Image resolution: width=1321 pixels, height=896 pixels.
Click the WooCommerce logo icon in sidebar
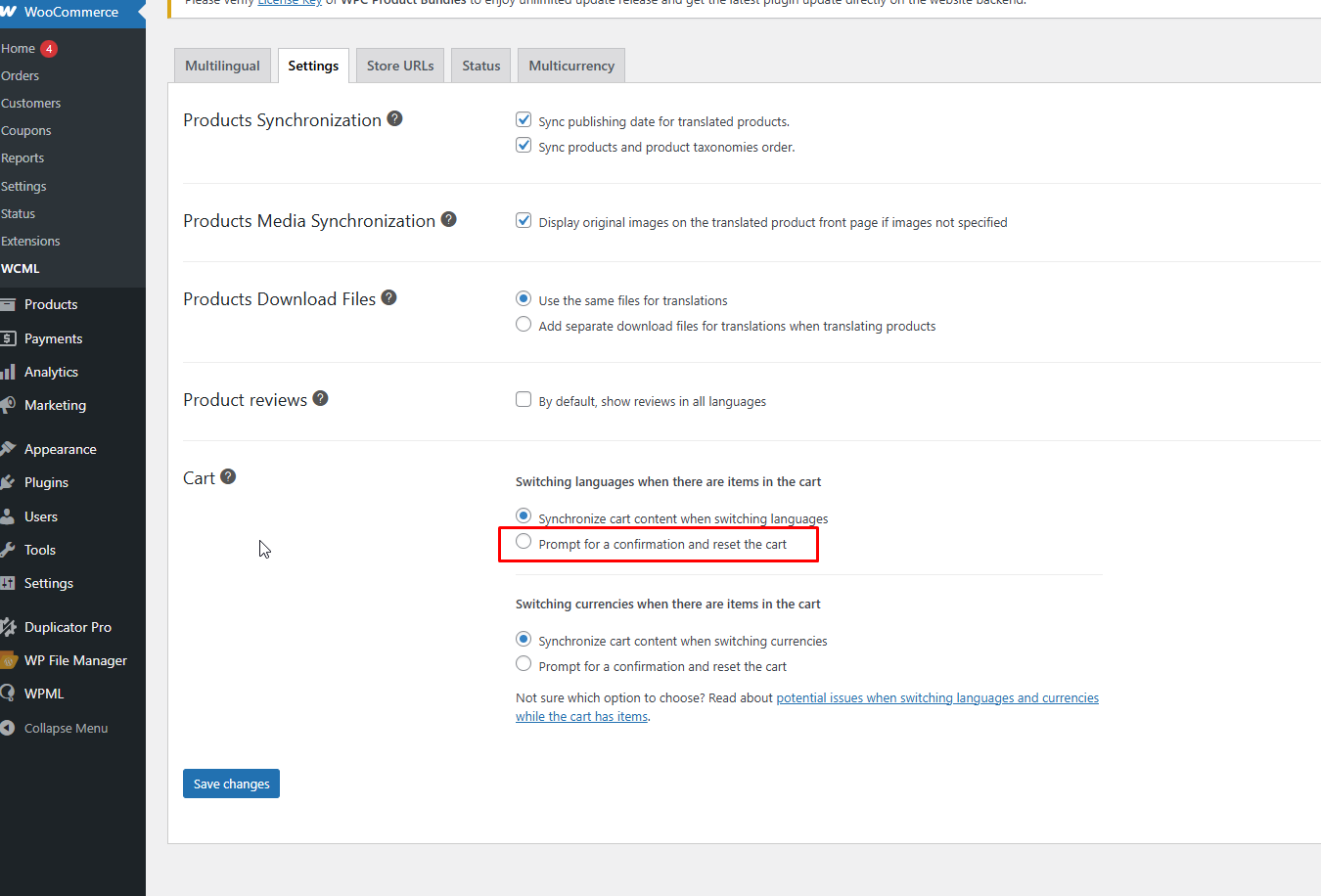pos(8,12)
